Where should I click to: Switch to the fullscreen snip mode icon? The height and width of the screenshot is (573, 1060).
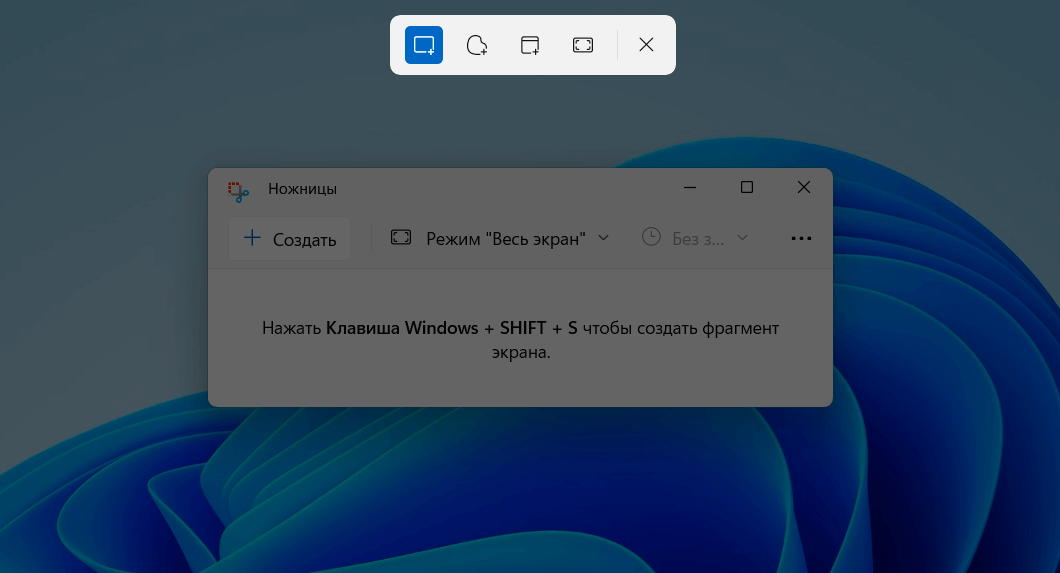coord(583,45)
